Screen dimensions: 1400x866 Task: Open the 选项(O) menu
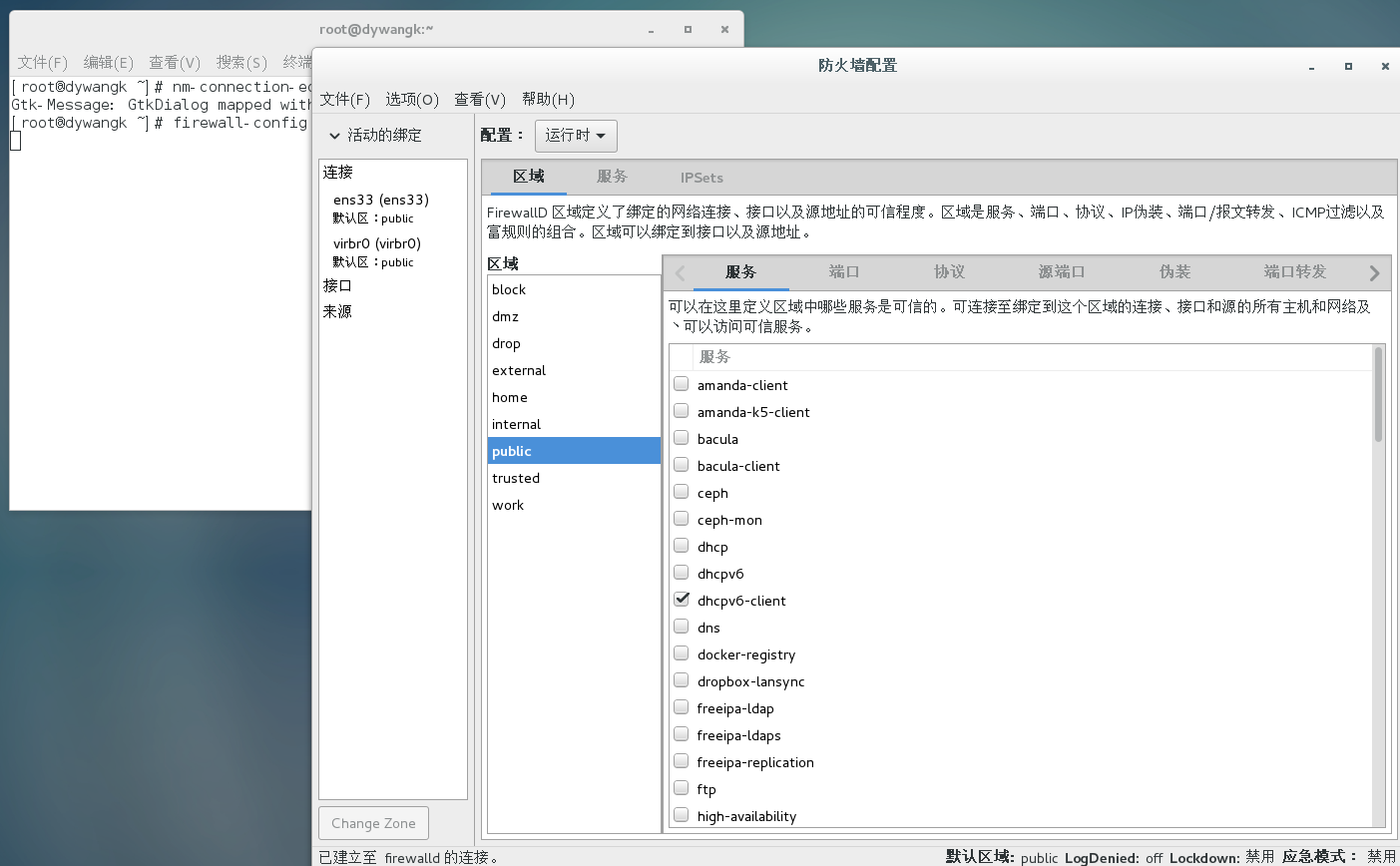(412, 100)
